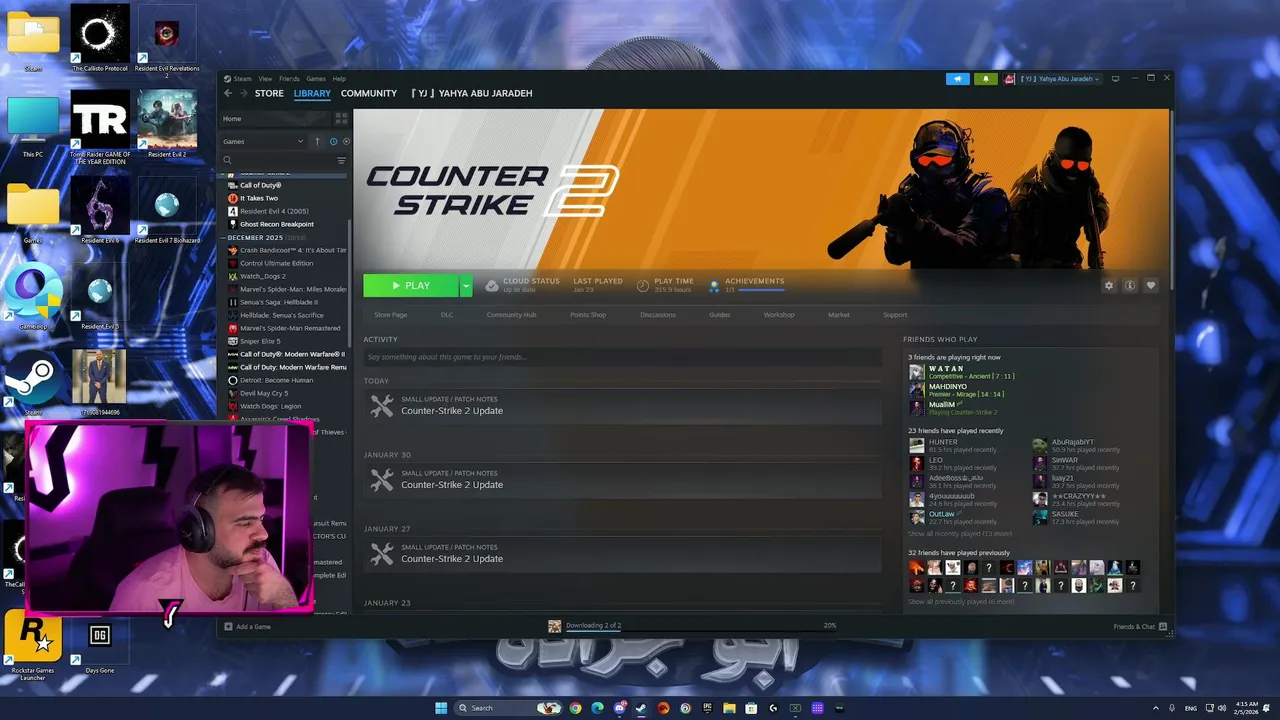Image resolution: width=1280 pixels, height=720 pixels.
Task: Open Counter-Strike 2 game info icon
Action: pyautogui.click(x=1129, y=285)
